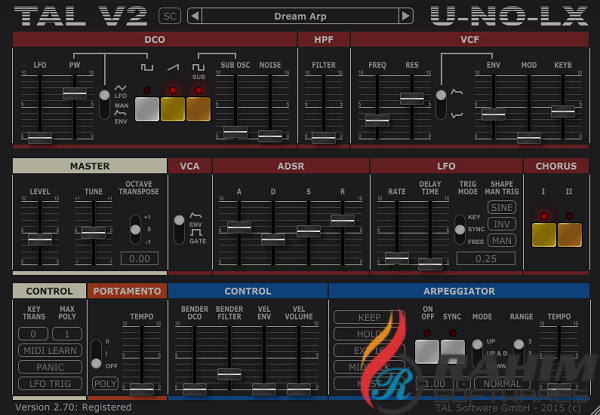The height and width of the screenshot is (415, 600).
Task: Click the DCO LFO slider handle
Action: [x=40, y=137]
